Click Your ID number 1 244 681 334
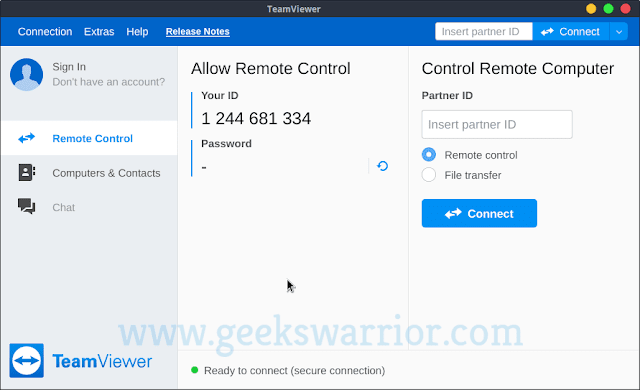 tap(256, 119)
